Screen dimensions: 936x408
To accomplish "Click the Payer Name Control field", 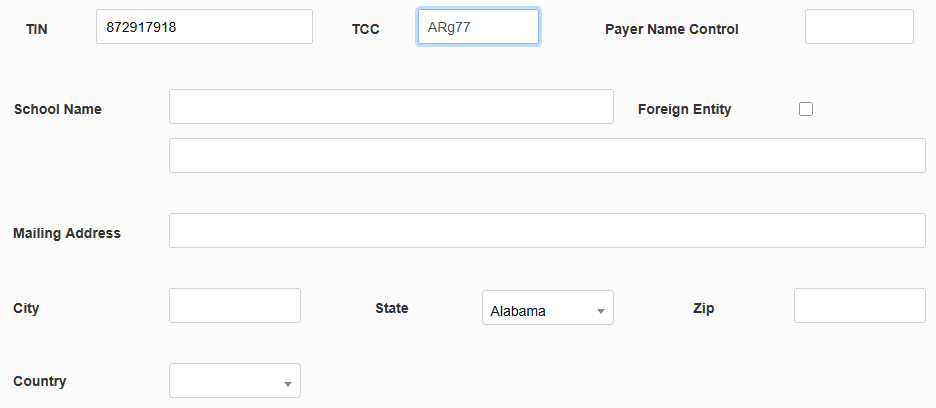I will 859,27.
